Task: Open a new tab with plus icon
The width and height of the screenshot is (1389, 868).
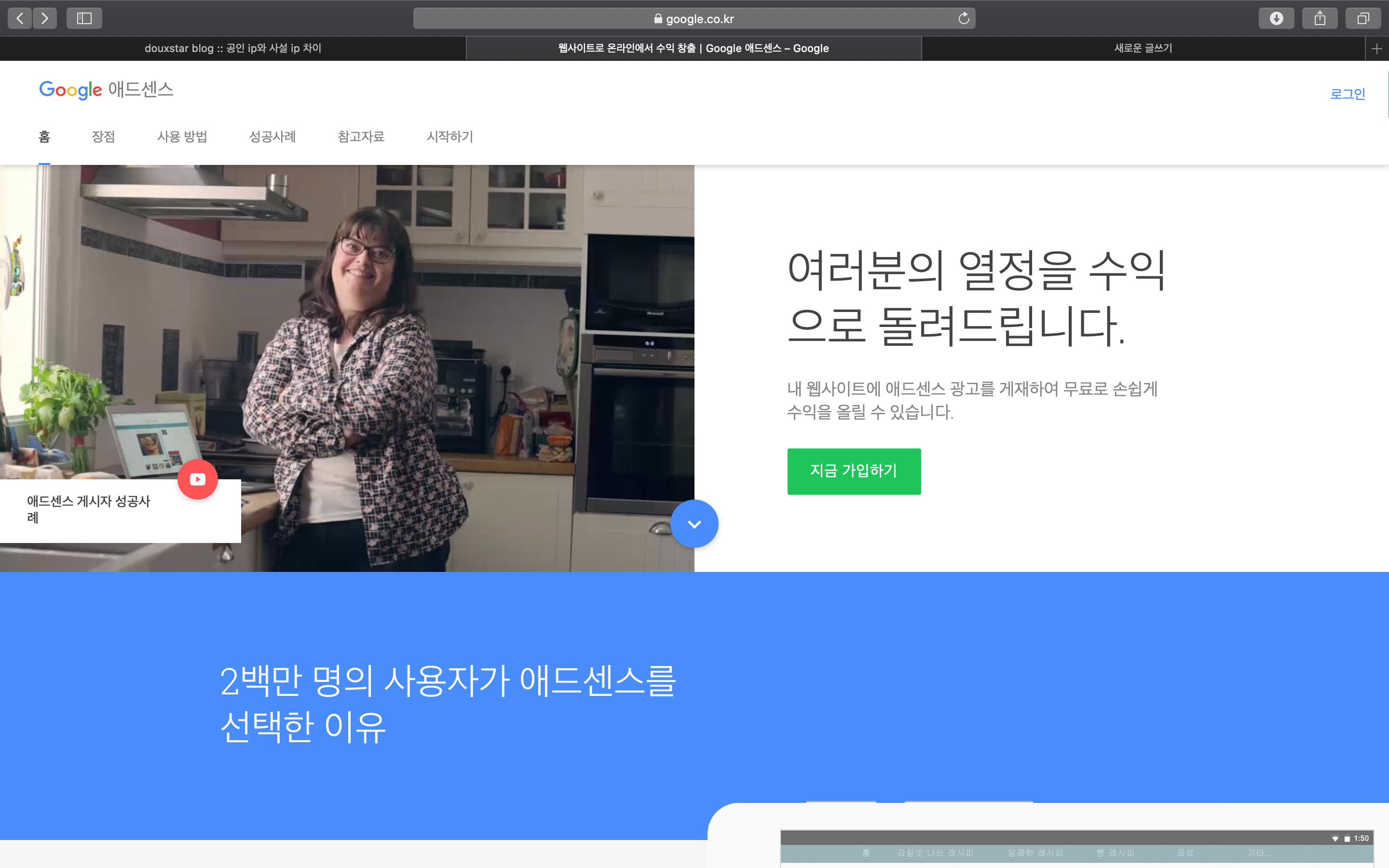Action: 1376,49
